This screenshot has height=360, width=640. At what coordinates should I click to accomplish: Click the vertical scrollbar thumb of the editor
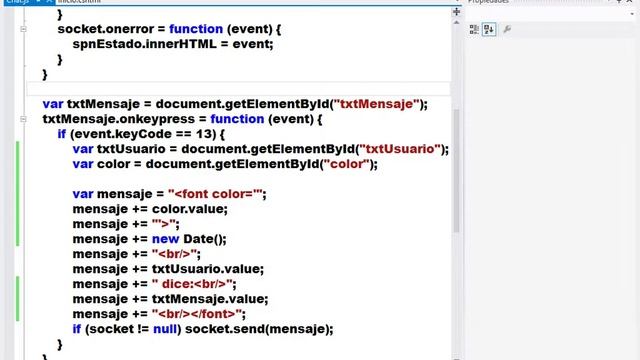click(456, 171)
